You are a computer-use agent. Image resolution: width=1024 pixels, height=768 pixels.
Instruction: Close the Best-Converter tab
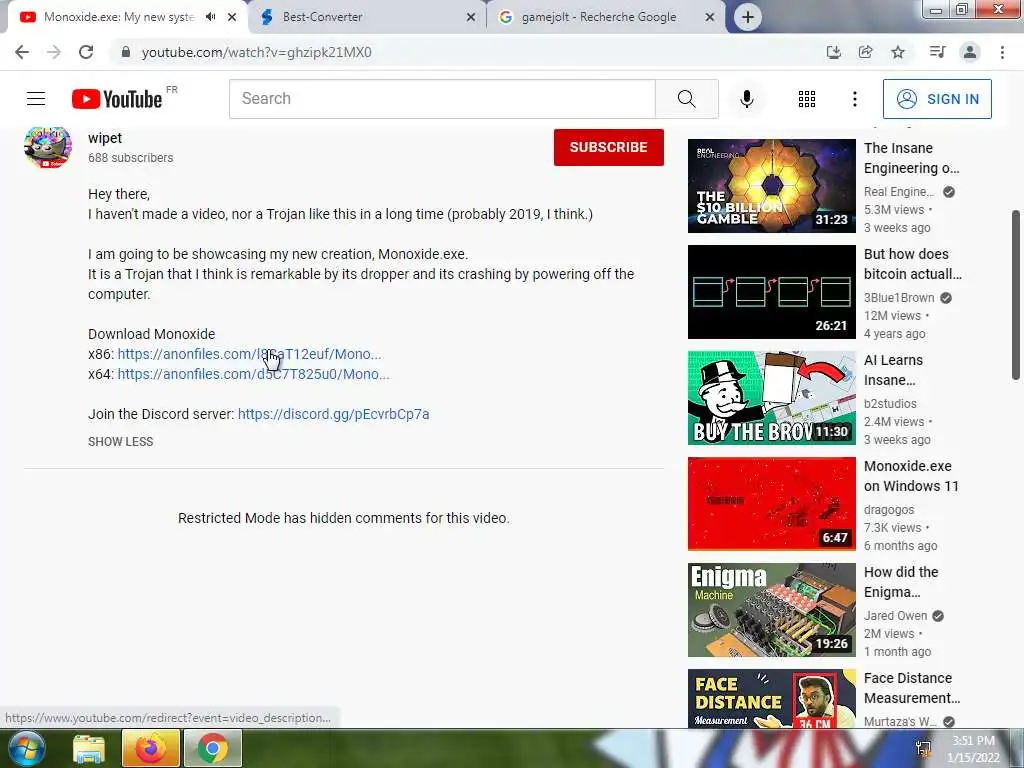471,17
